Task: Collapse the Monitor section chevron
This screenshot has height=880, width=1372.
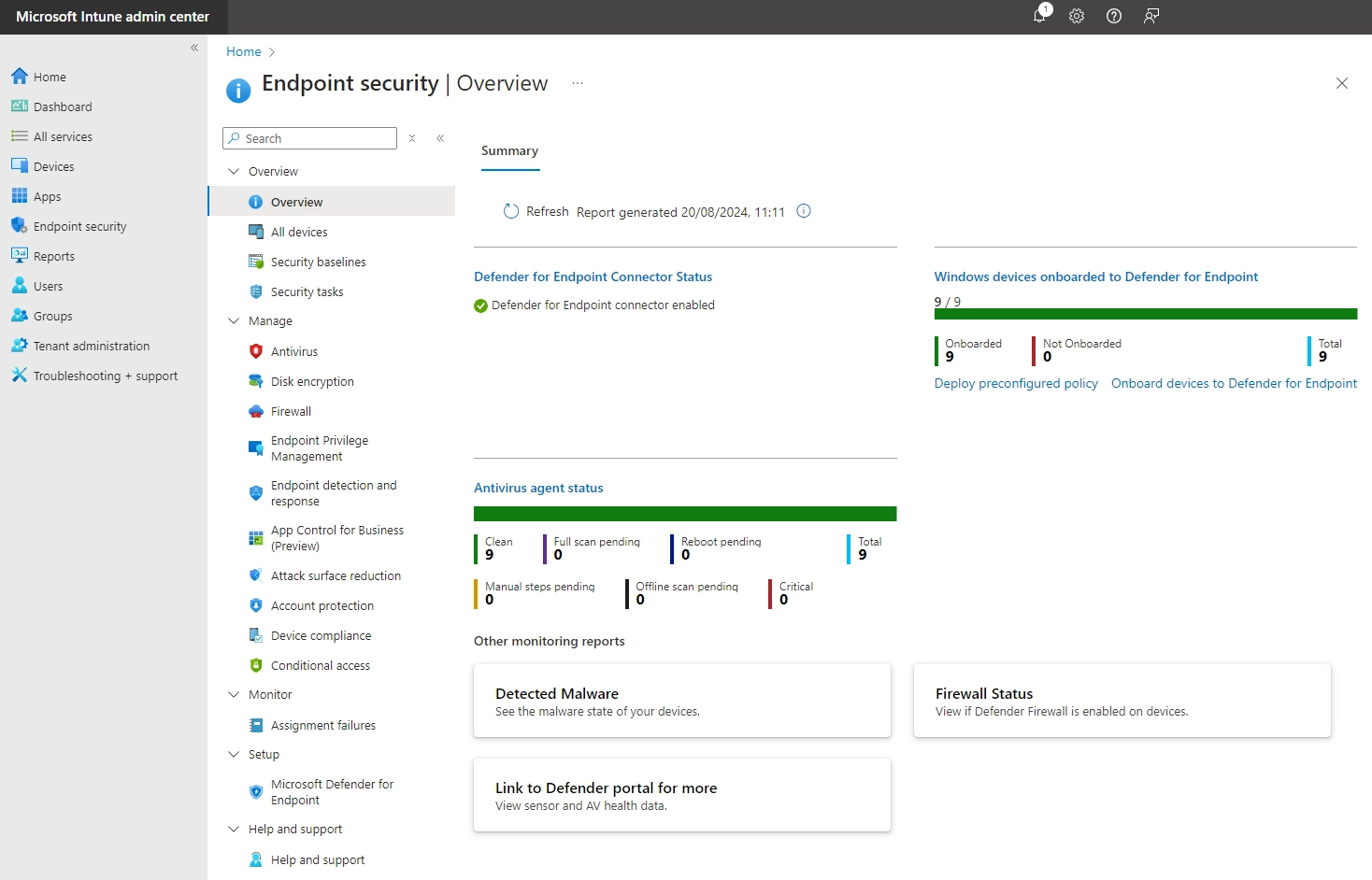Action: point(234,694)
